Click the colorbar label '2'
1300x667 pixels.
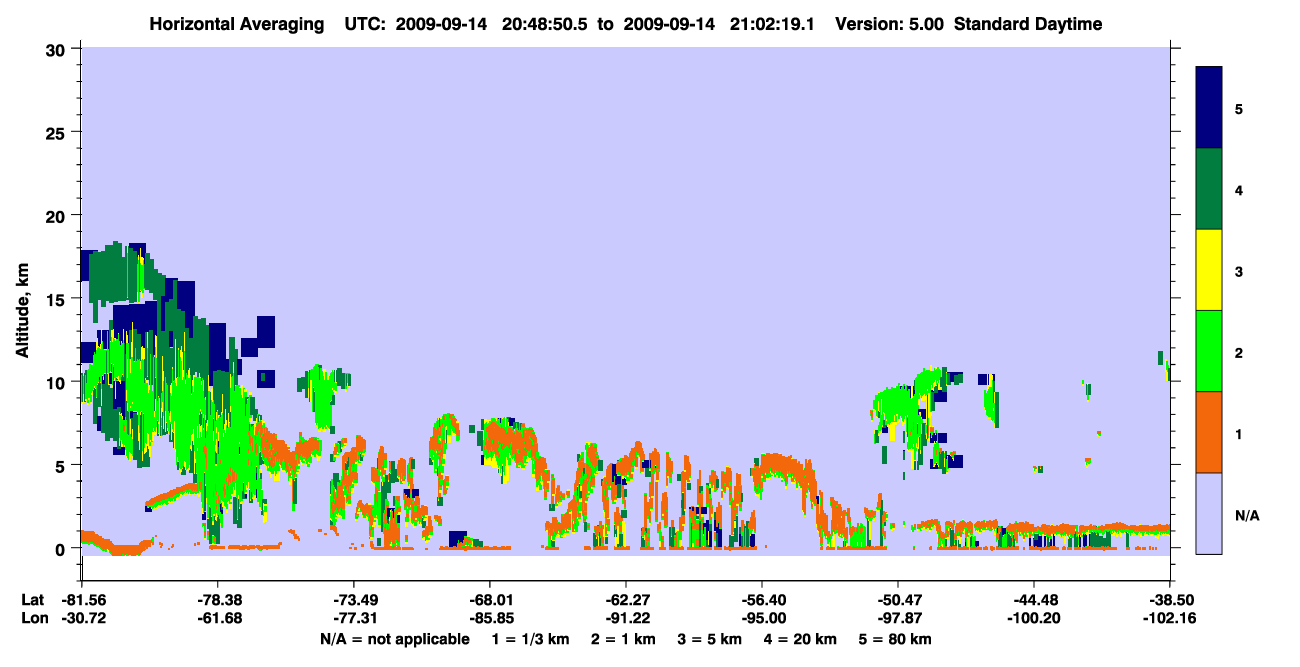1238,352
